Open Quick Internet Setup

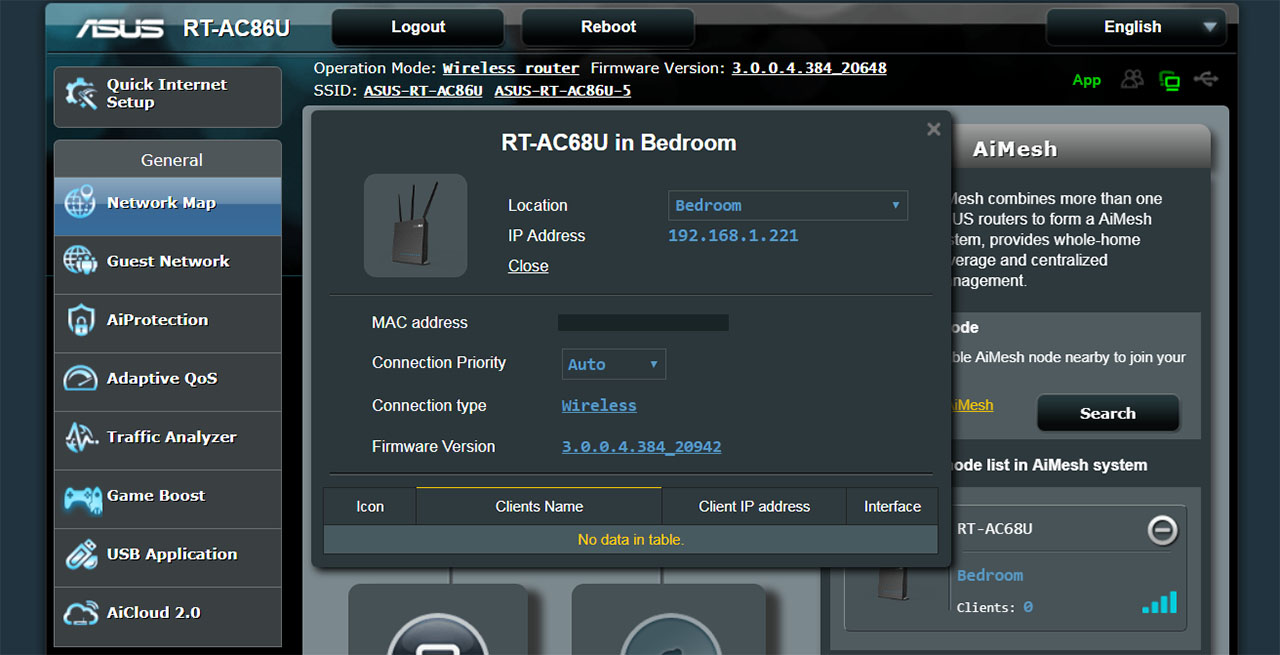click(x=168, y=97)
